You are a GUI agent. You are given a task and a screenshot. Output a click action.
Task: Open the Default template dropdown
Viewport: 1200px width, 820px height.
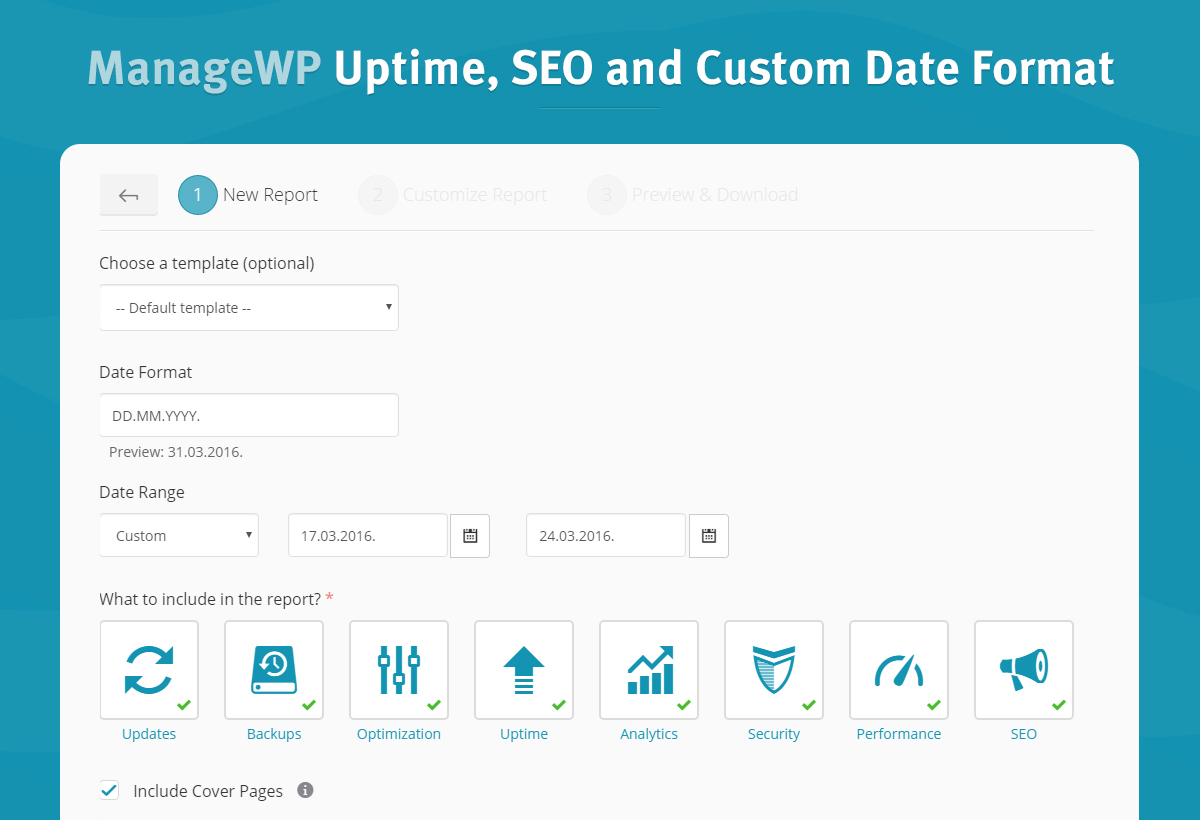pos(249,308)
